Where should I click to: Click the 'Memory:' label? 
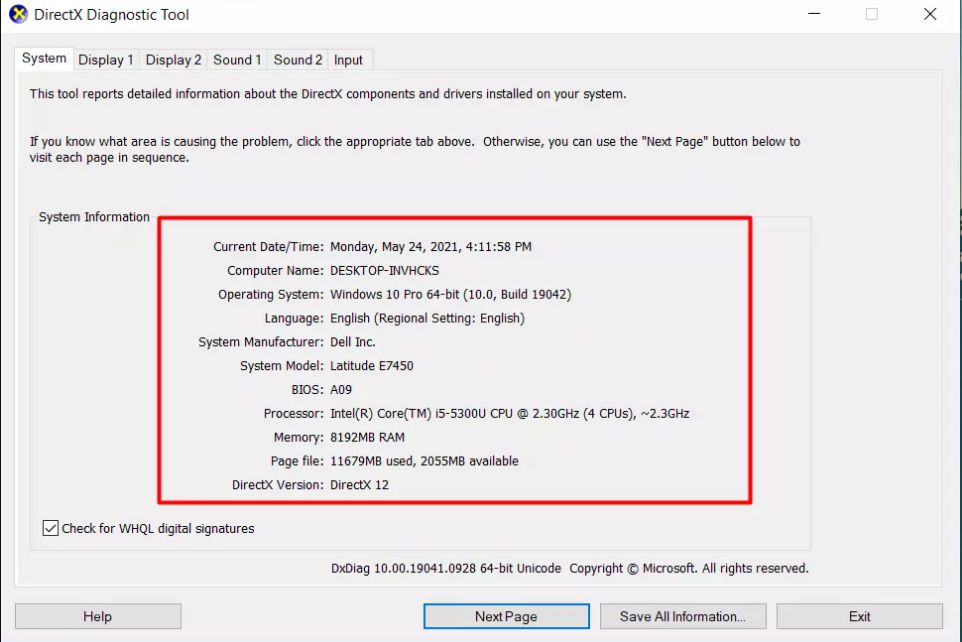298,438
